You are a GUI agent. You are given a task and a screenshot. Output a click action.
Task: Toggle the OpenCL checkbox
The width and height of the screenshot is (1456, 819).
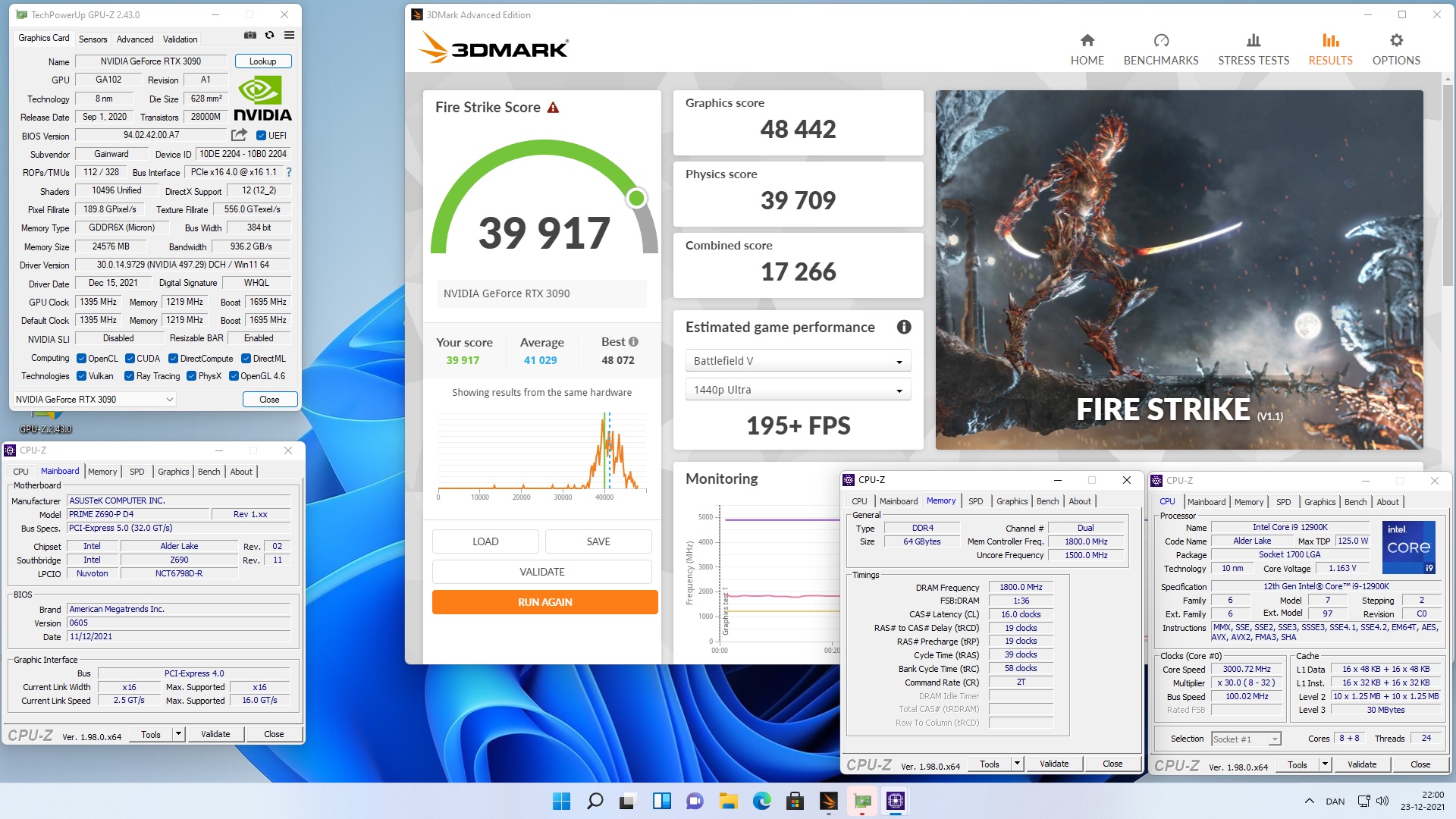click(x=81, y=359)
